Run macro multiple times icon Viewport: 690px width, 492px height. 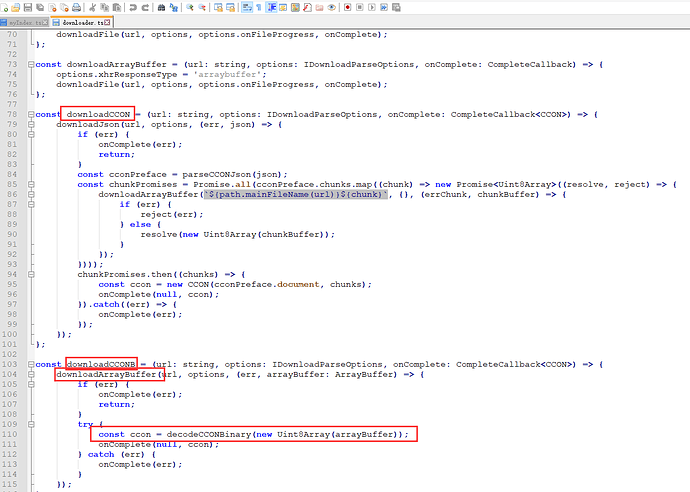(x=384, y=7)
